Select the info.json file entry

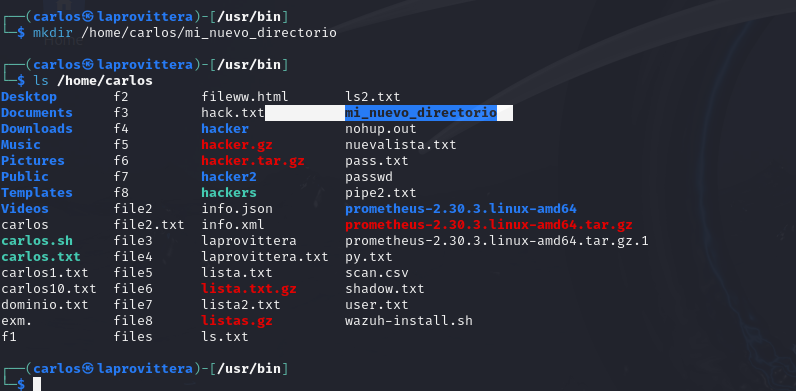pos(237,209)
